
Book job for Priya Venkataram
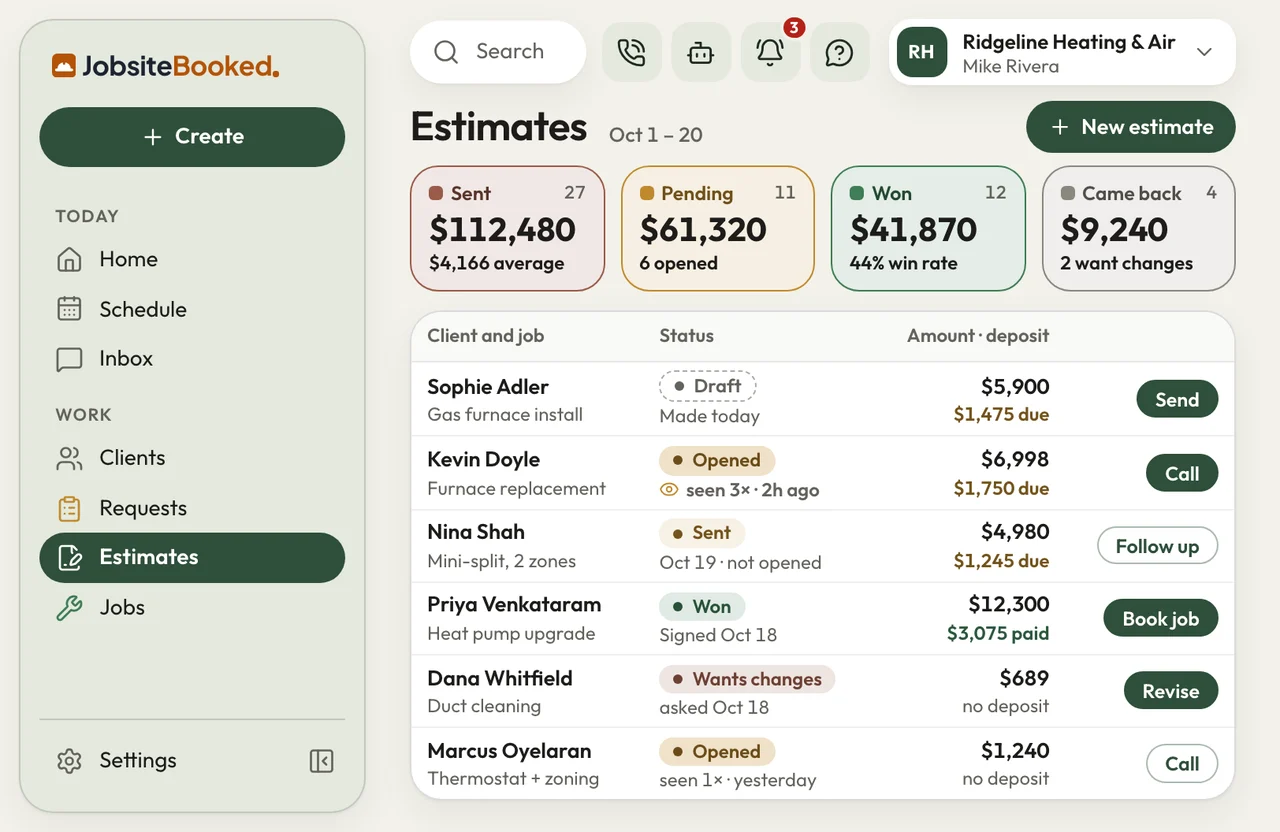pos(1160,619)
